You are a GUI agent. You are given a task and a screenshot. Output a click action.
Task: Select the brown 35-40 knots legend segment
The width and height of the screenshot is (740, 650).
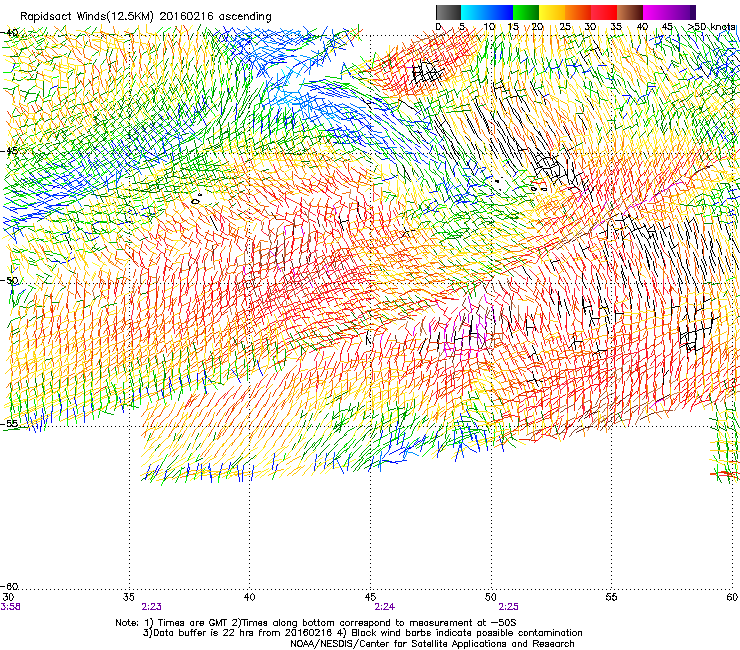pyautogui.click(x=630, y=12)
